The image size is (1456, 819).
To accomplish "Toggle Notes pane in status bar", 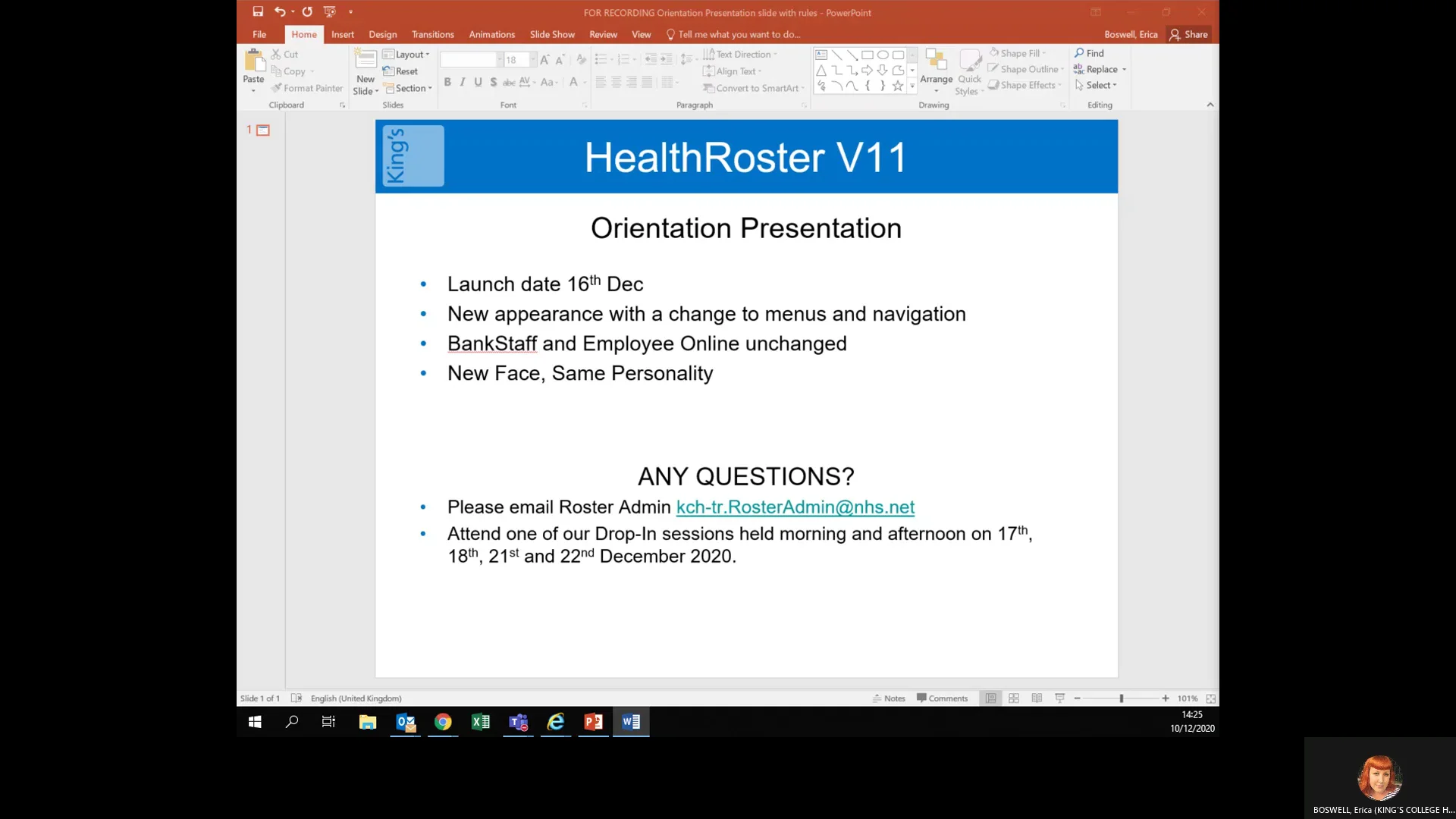I will point(889,698).
